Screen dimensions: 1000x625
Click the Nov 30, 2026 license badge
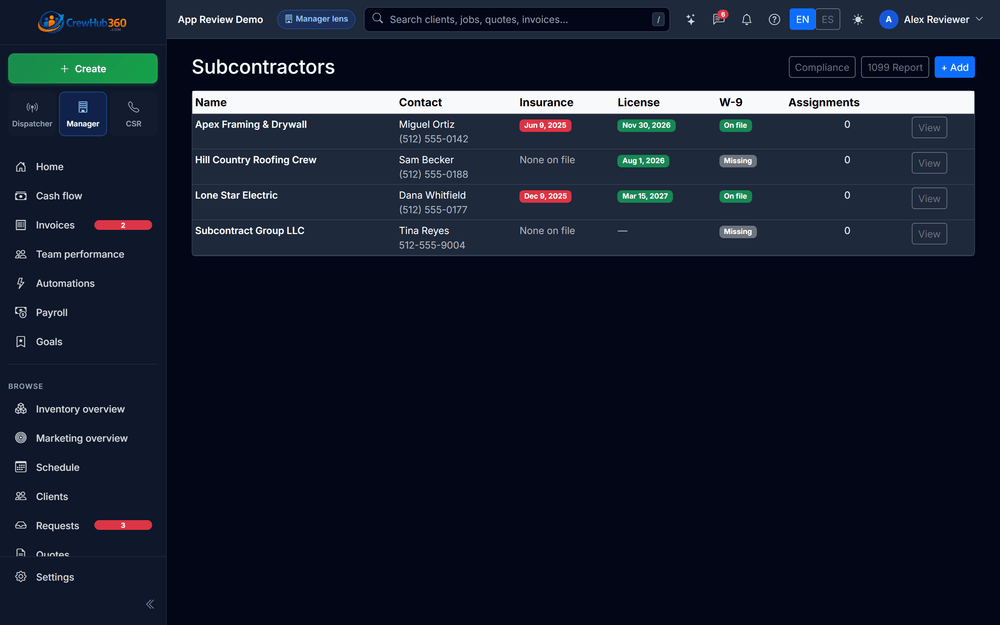tap(646, 126)
